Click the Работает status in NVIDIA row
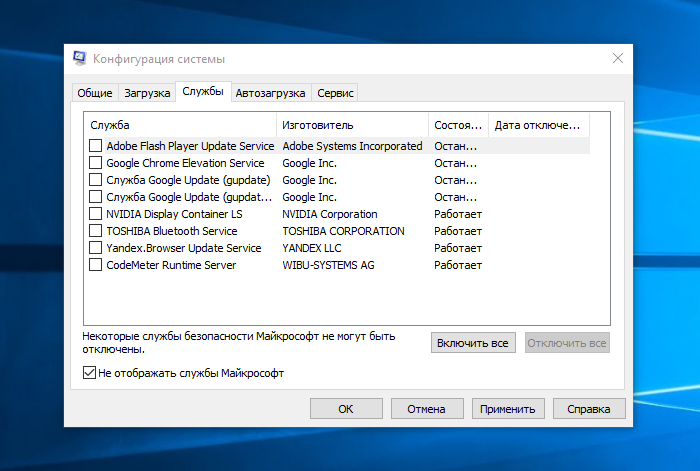This screenshot has height=471, width=700. click(458, 214)
